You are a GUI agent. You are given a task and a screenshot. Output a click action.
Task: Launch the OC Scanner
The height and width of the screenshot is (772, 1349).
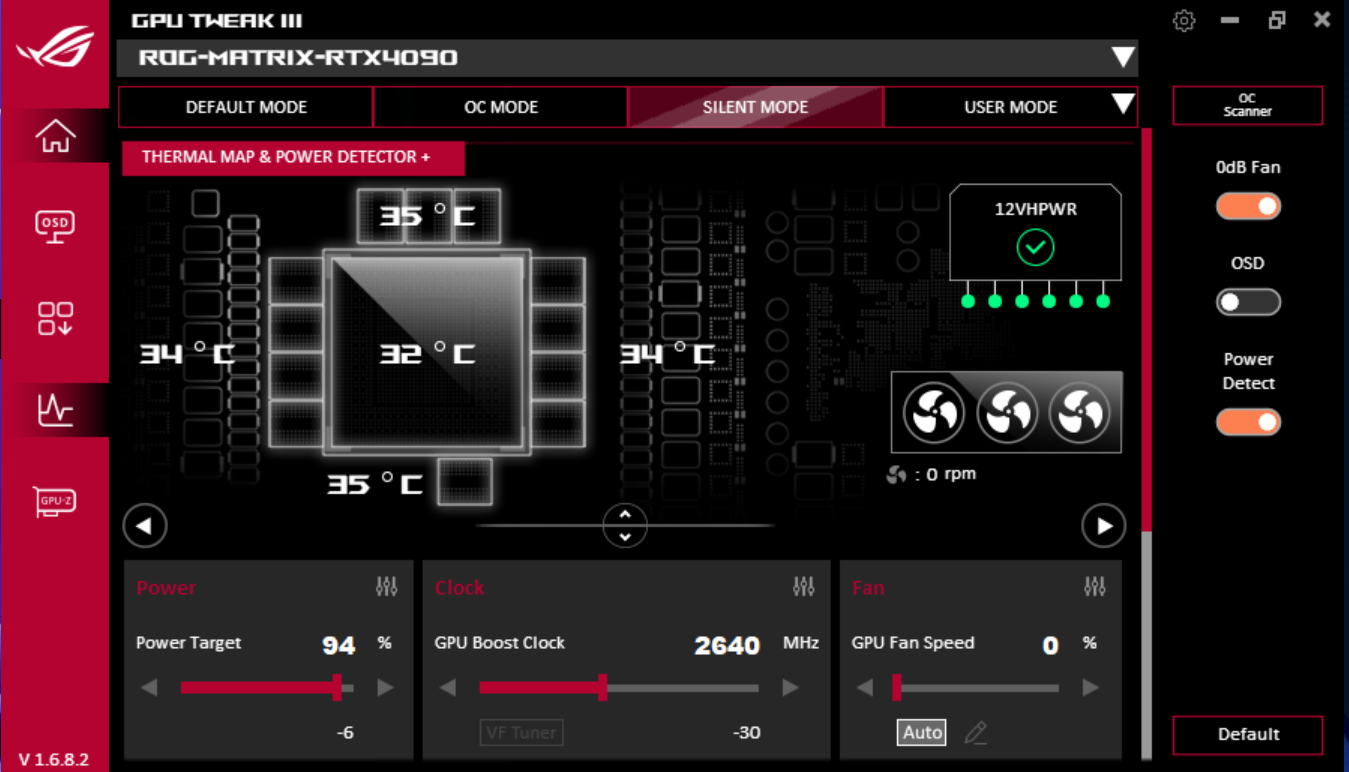coord(1247,105)
